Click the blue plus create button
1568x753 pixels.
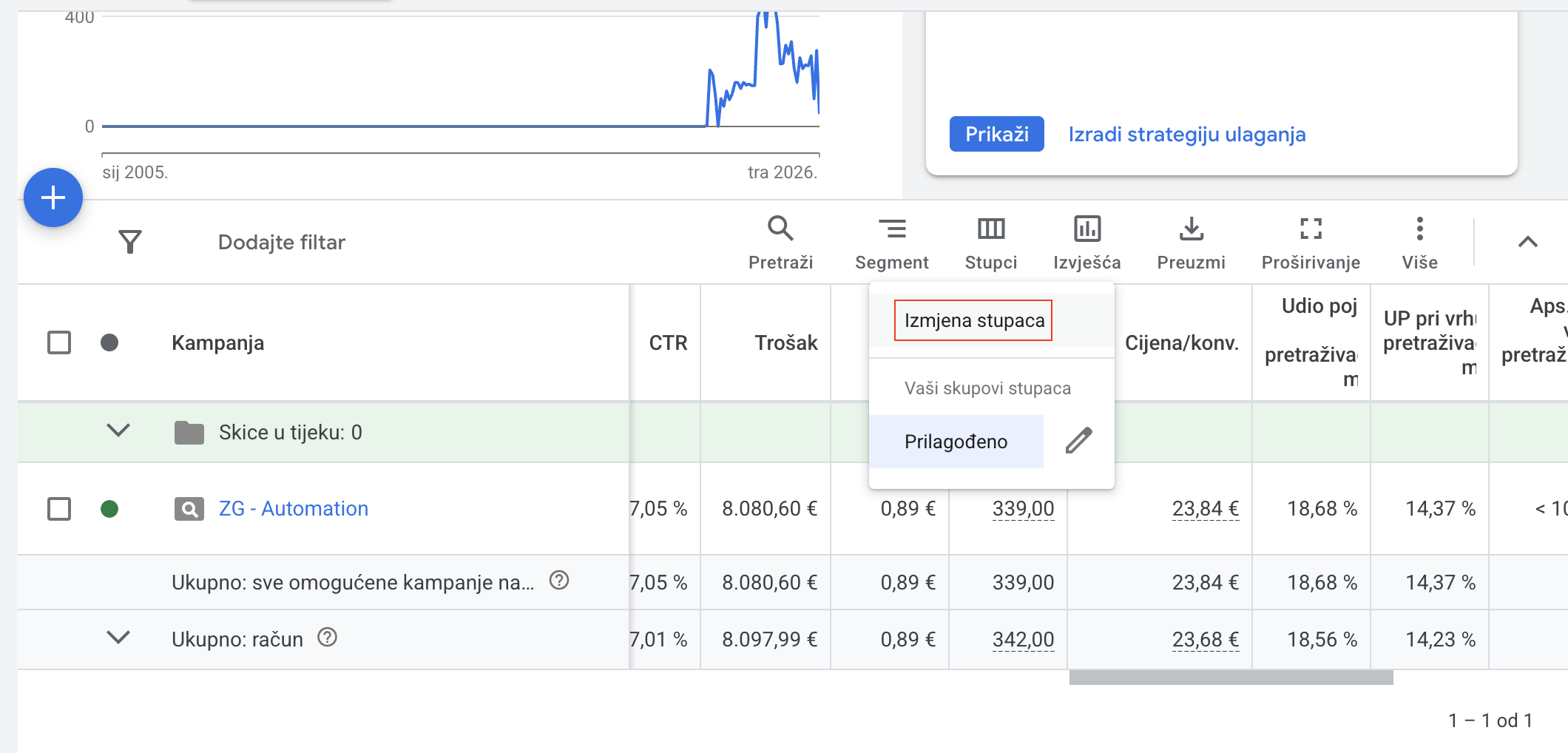53,197
